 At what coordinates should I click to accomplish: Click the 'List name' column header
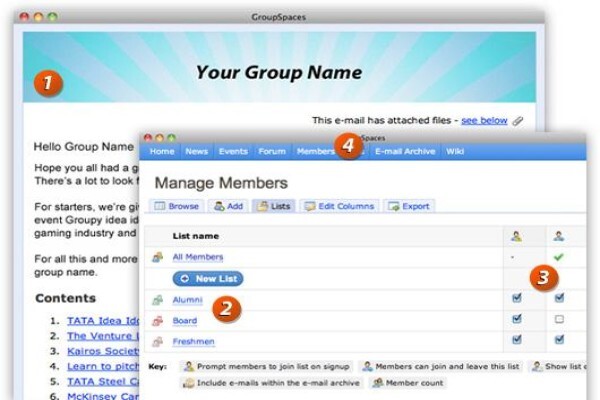tap(196, 236)
